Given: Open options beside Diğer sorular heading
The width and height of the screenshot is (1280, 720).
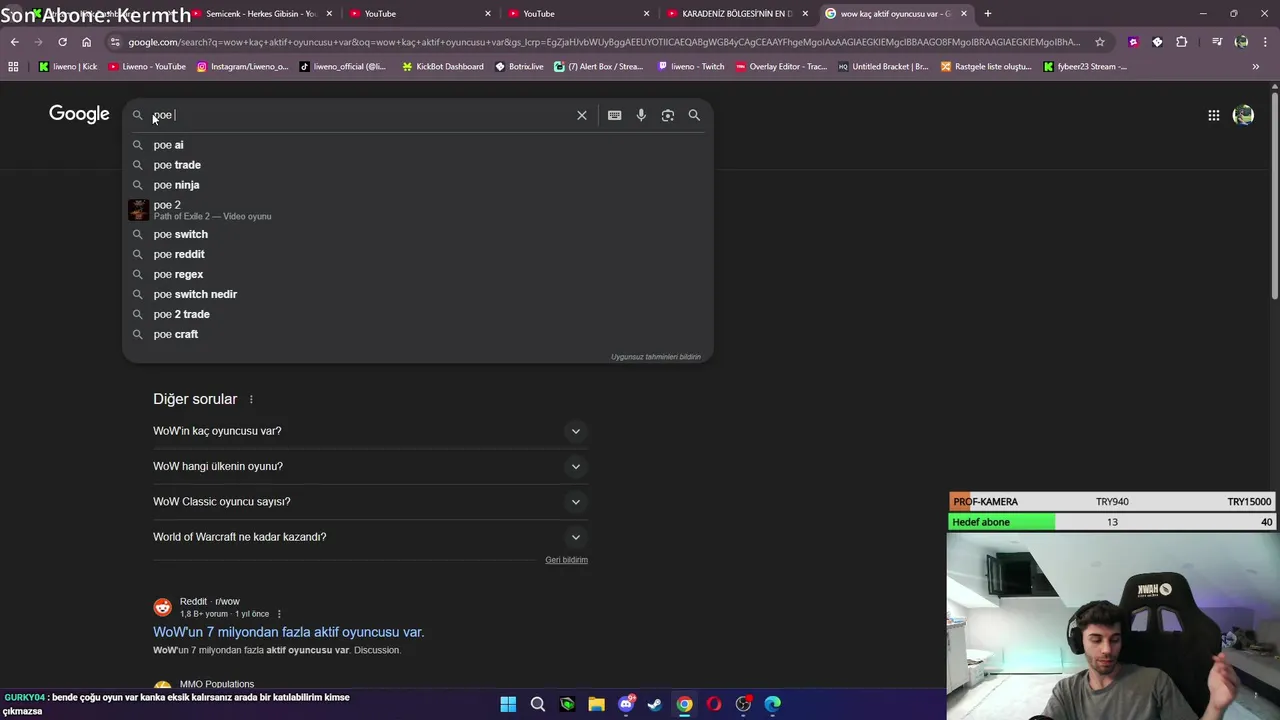Looking at the screenshot, I should coord(251,399).
